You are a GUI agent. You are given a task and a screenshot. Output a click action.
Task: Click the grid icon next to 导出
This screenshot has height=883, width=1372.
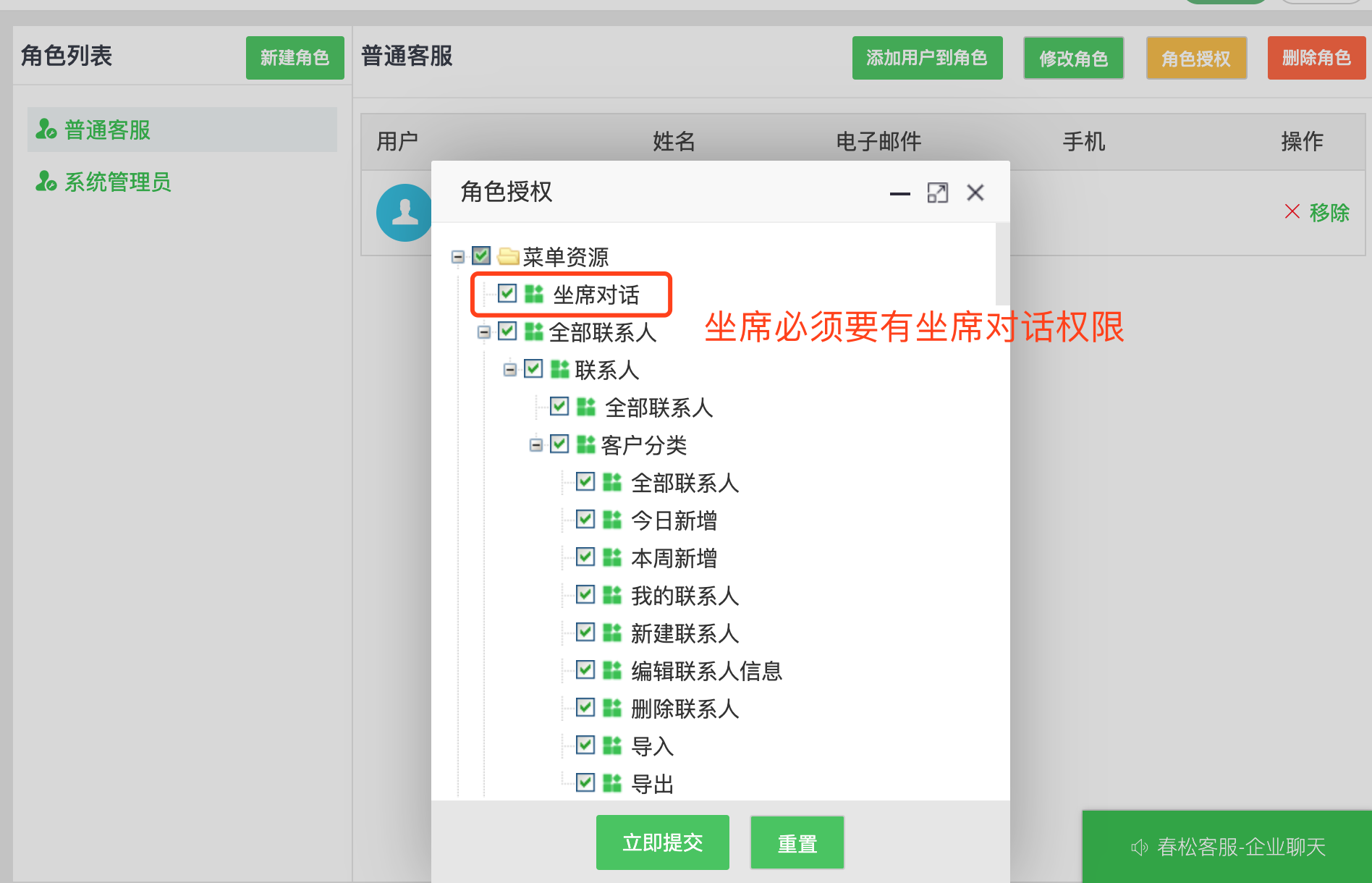(611, 782)
